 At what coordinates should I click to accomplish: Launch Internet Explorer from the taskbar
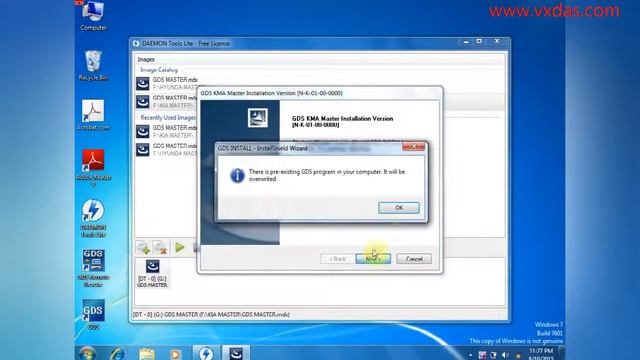point(117,353)
